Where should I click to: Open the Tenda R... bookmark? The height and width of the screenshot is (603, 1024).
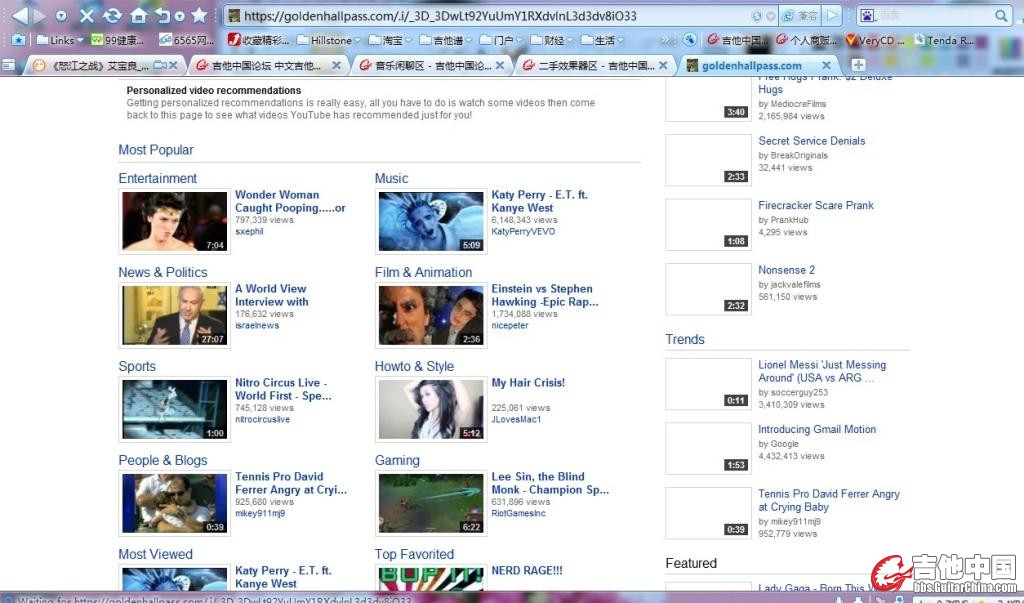(944, 41)
